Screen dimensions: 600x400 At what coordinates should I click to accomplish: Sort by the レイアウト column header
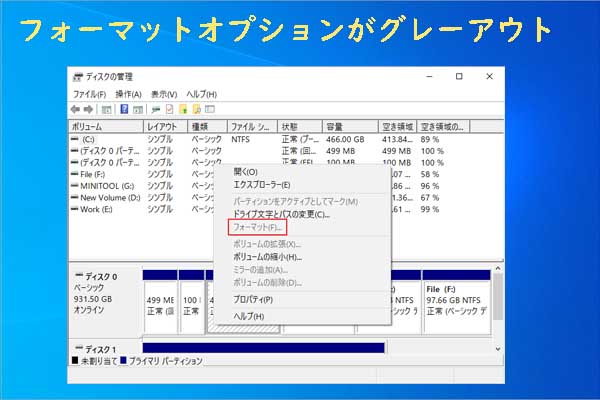(x=165, y=127)
